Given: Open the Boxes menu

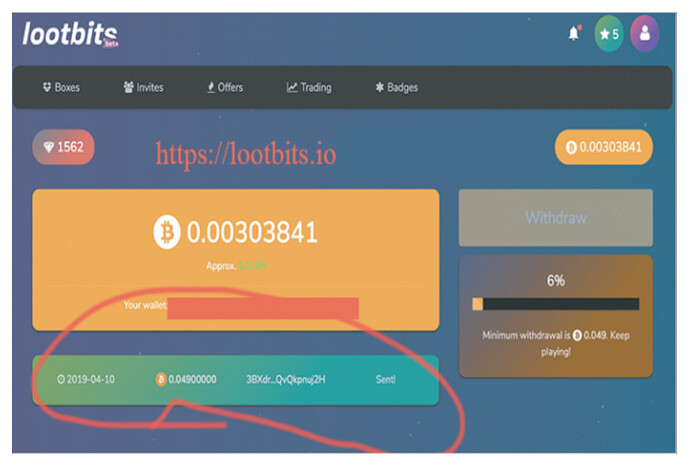Looking at the screenshot, I should point(61,87).
